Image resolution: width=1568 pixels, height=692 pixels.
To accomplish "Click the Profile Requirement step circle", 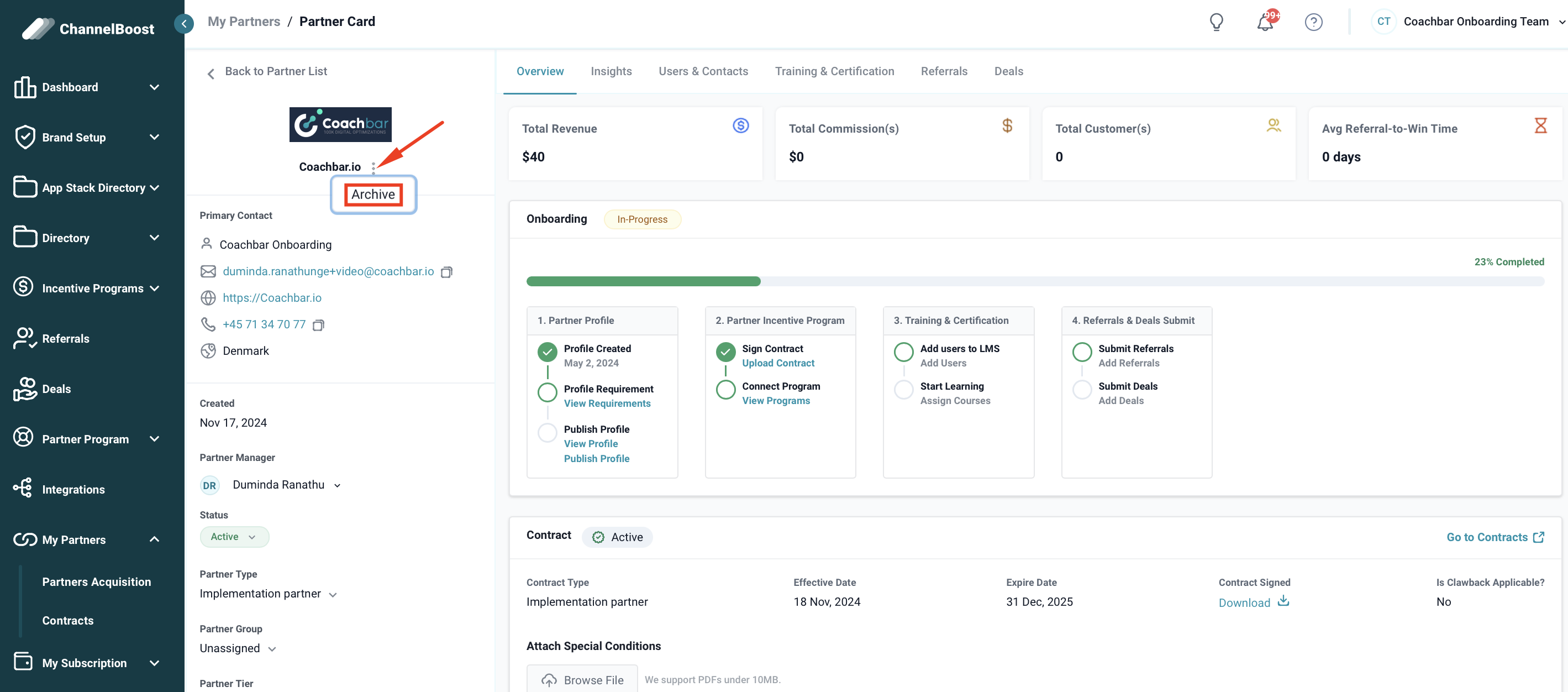I will point(547,392).
